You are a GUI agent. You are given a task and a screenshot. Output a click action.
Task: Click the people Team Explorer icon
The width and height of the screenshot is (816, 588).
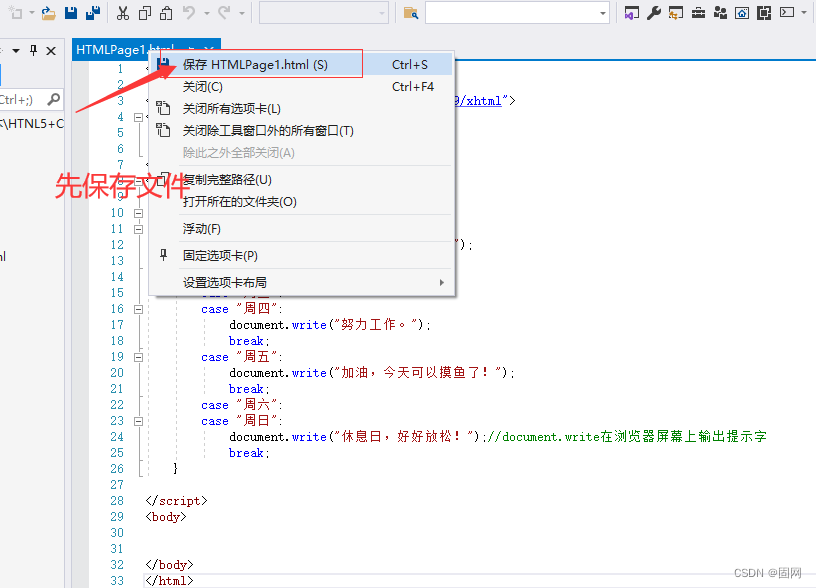click(x=720, y=13)
